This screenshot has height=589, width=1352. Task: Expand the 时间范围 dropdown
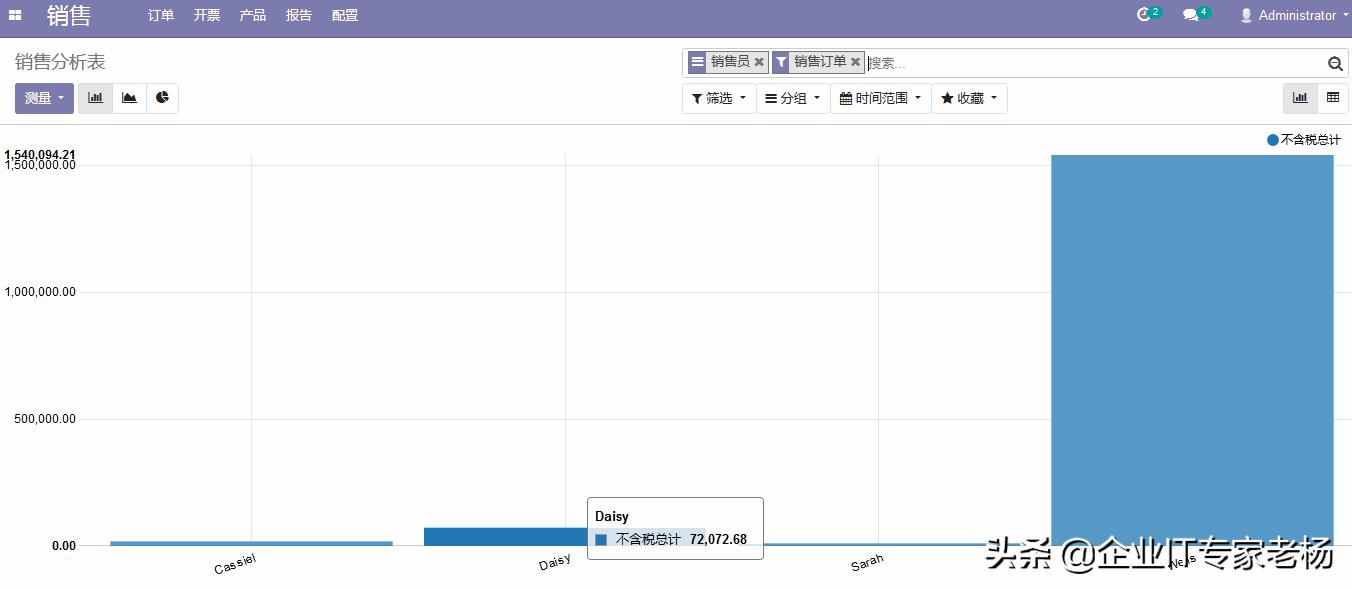(880, 98)
